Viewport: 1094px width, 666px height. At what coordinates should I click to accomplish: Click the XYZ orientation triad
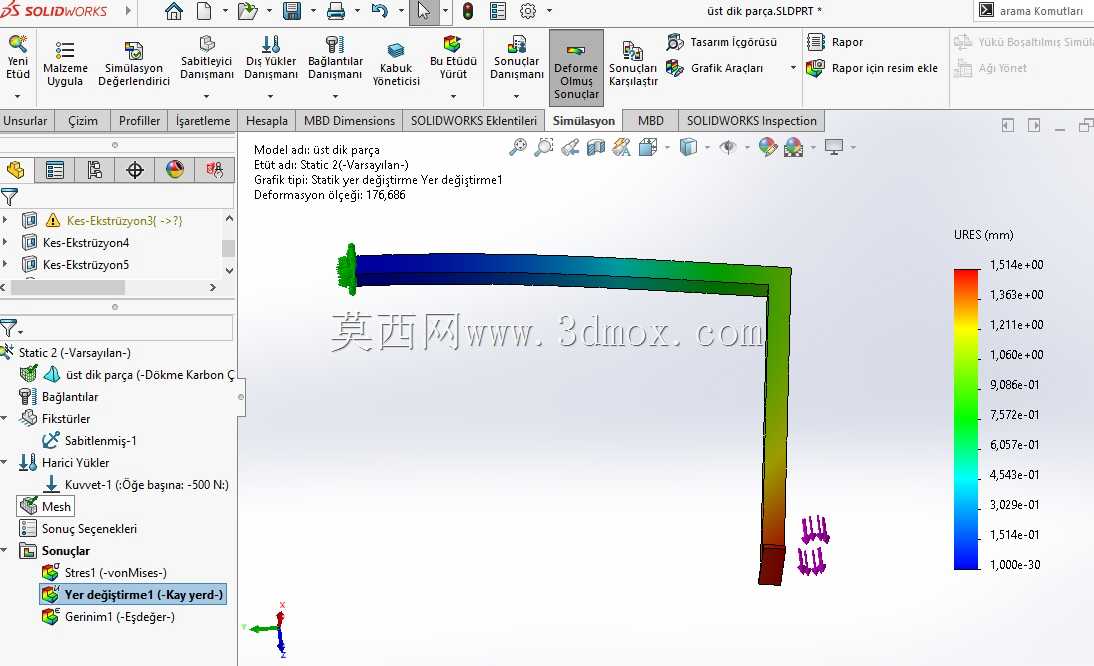[268, 629]
